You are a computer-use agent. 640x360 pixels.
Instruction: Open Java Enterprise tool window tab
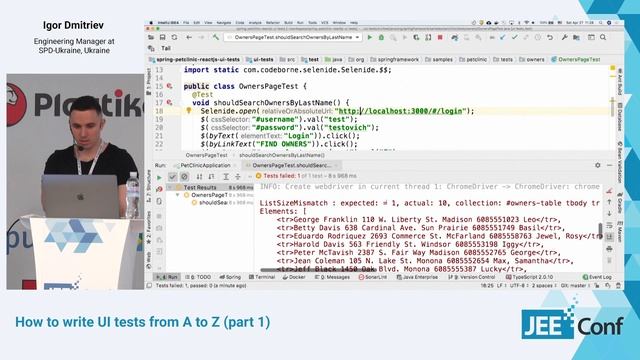tap(417, 277)
